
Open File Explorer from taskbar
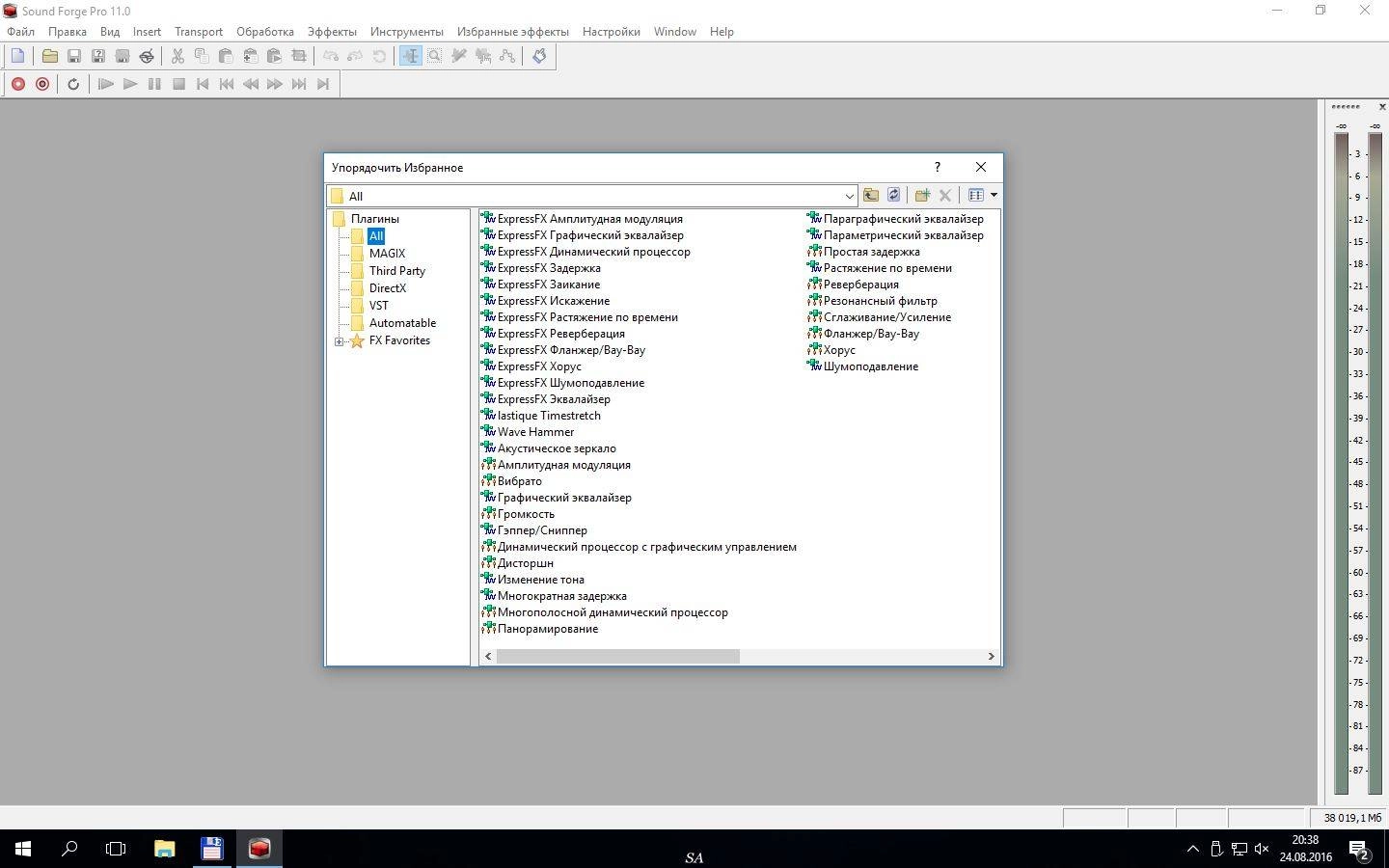(x=164, y=849)
